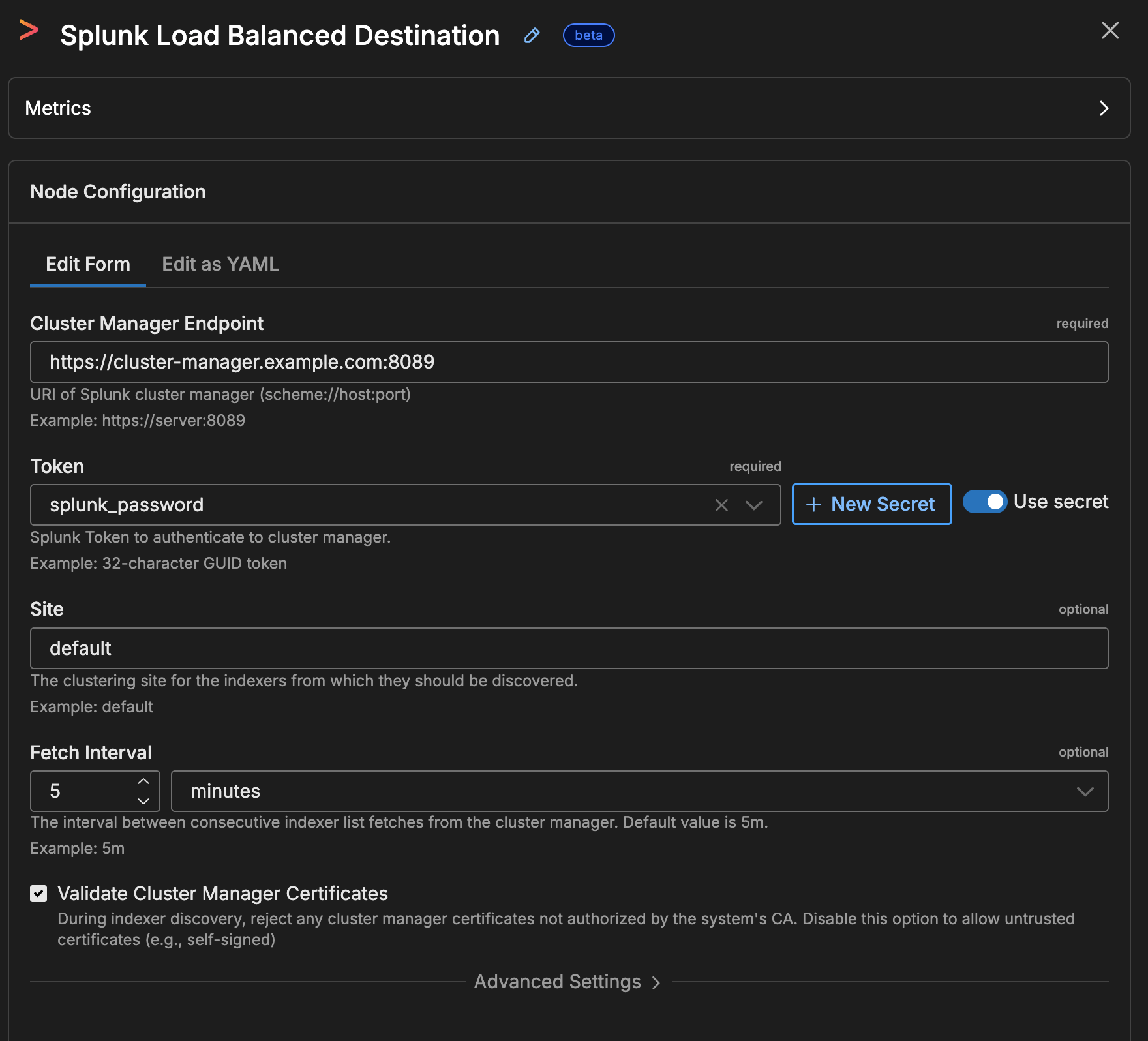Clear the Token selection using the X icon

click(721, 504)
